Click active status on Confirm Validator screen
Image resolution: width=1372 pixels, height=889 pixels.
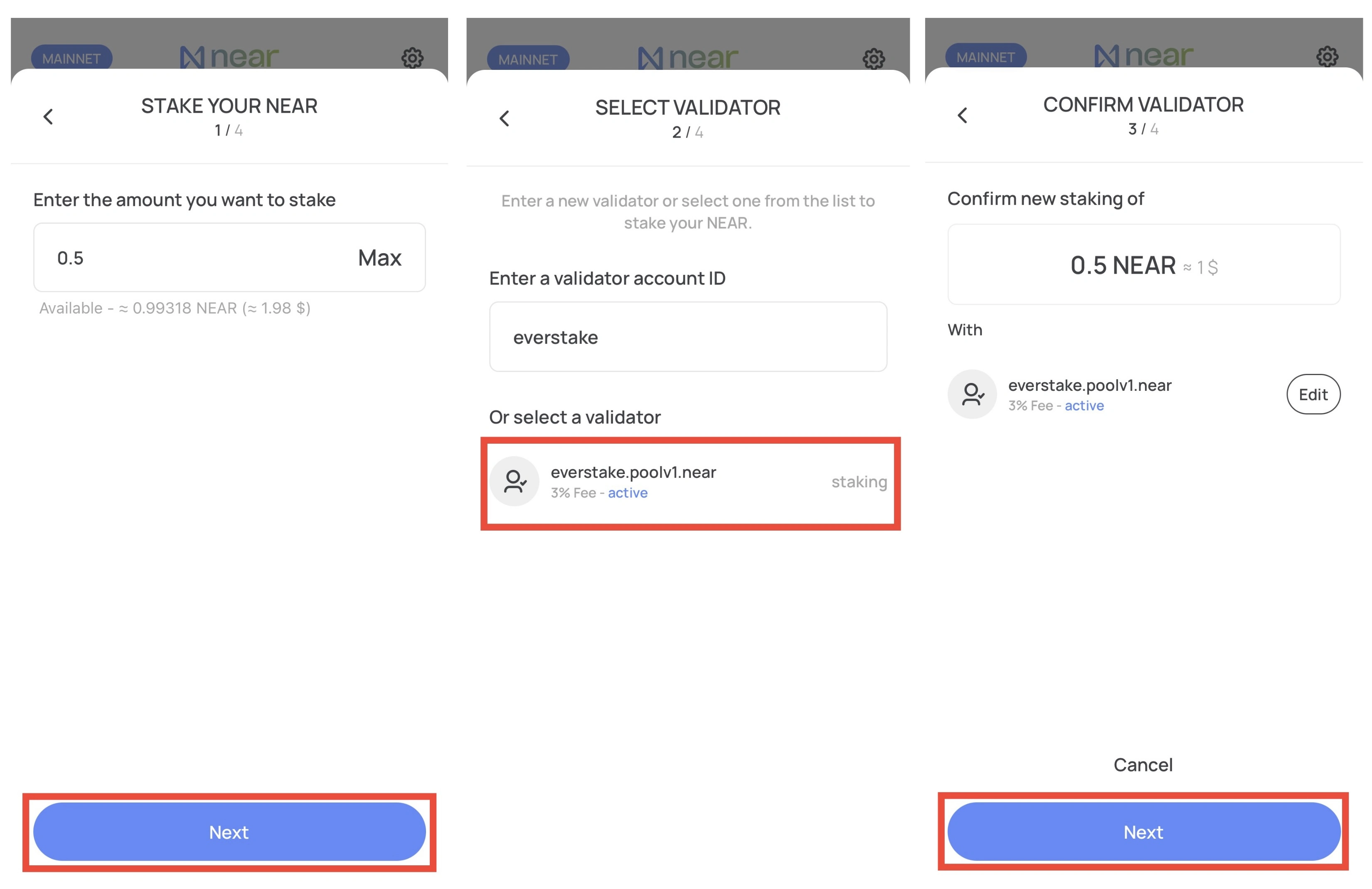[1084, 405]
